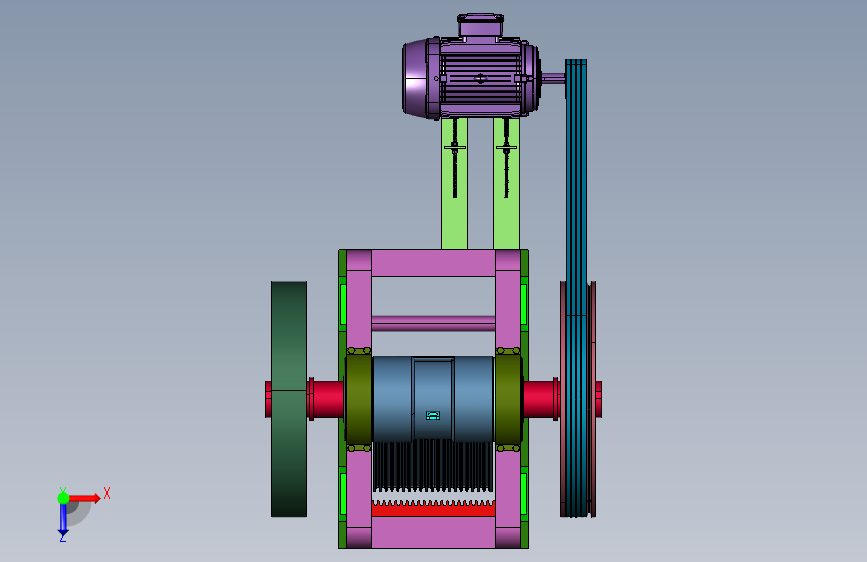Select the bottom pink frame crossbeam

433,532
